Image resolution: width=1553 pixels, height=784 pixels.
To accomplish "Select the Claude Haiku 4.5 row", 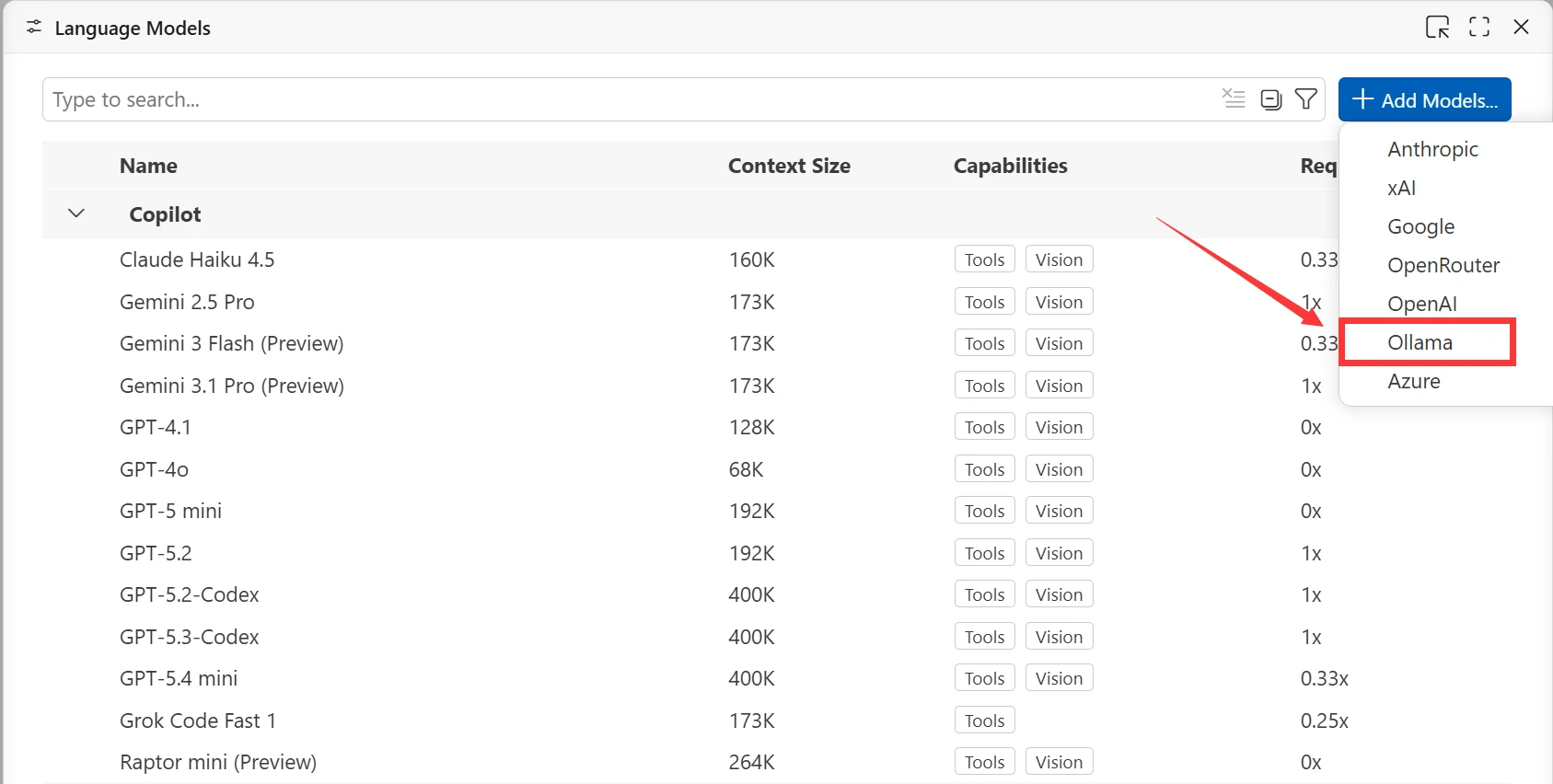I will pyautogui.click(x=197, y=259).
